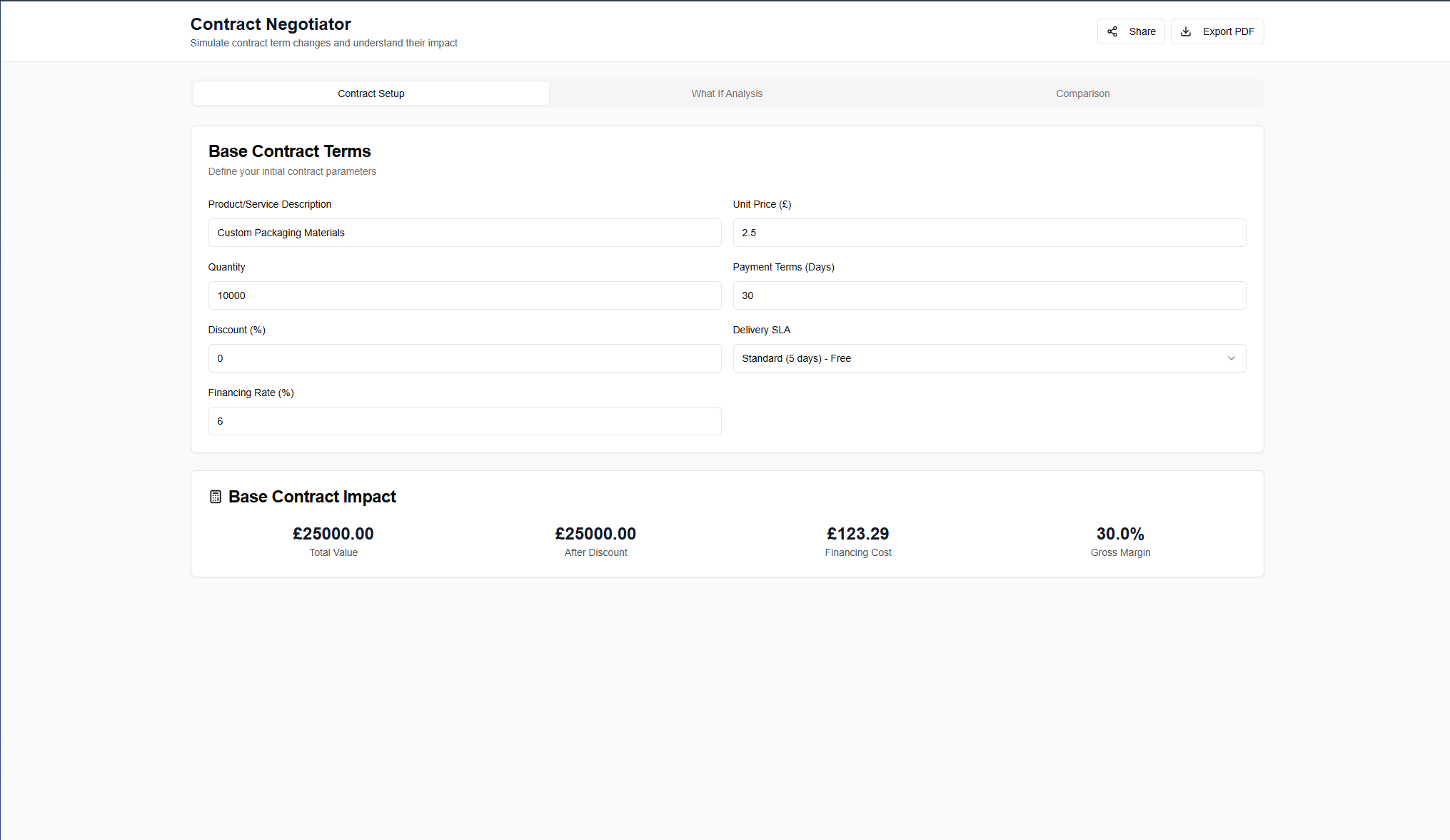This screenshot has width=1450, height=840.
Task: Click the share icon in header
Action: [1112, 31]
